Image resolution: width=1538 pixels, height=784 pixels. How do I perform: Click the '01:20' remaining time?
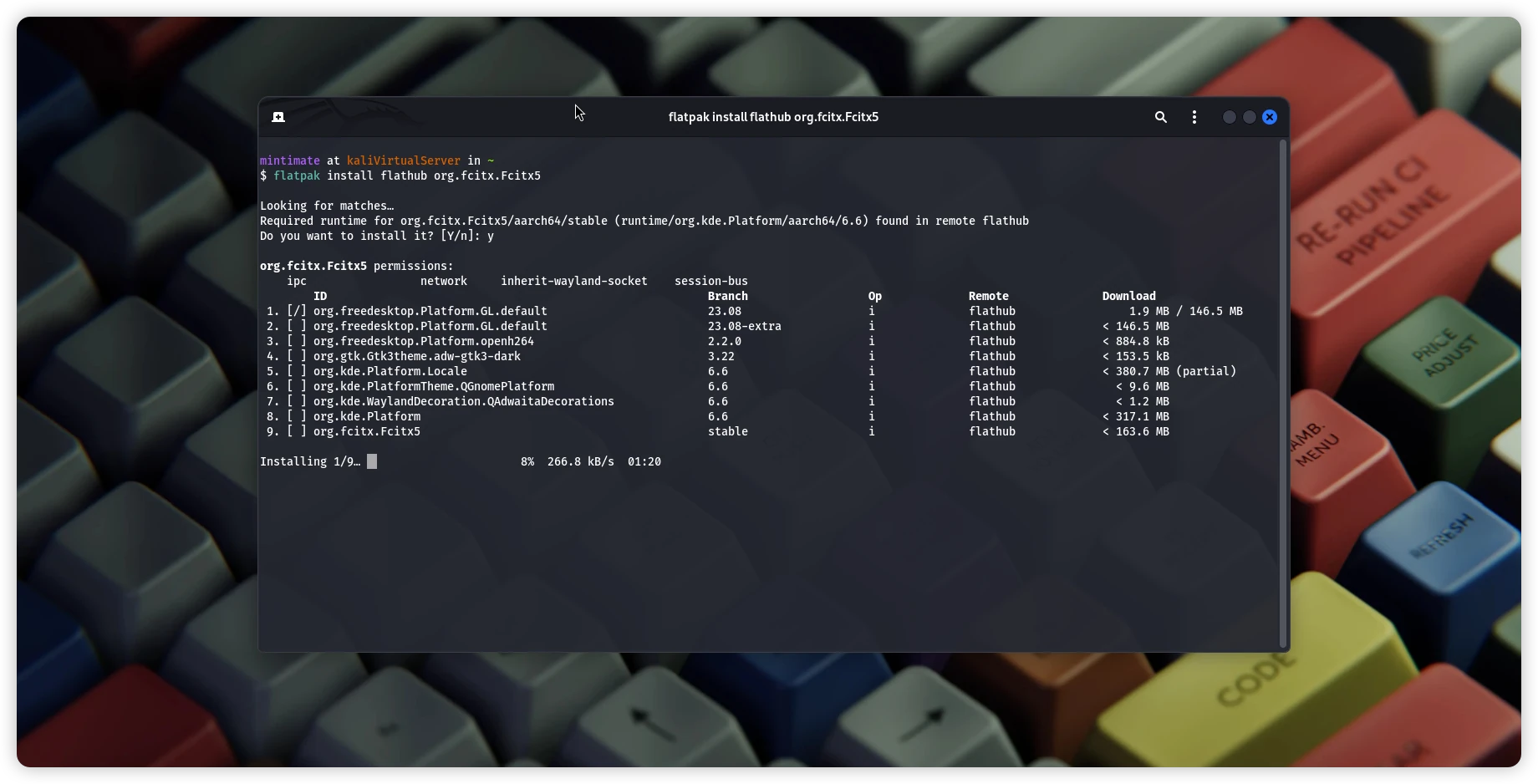pos(644,461)
